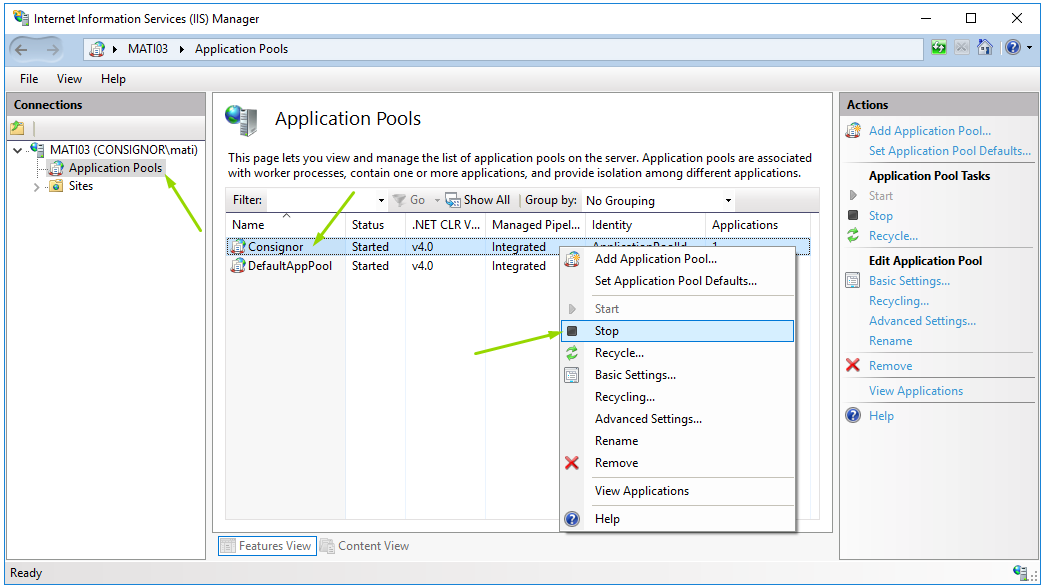Viewport: 1045px width, 588px height.
Task: Click the MATI03 server icon in tree
Action: coord(37,149)
